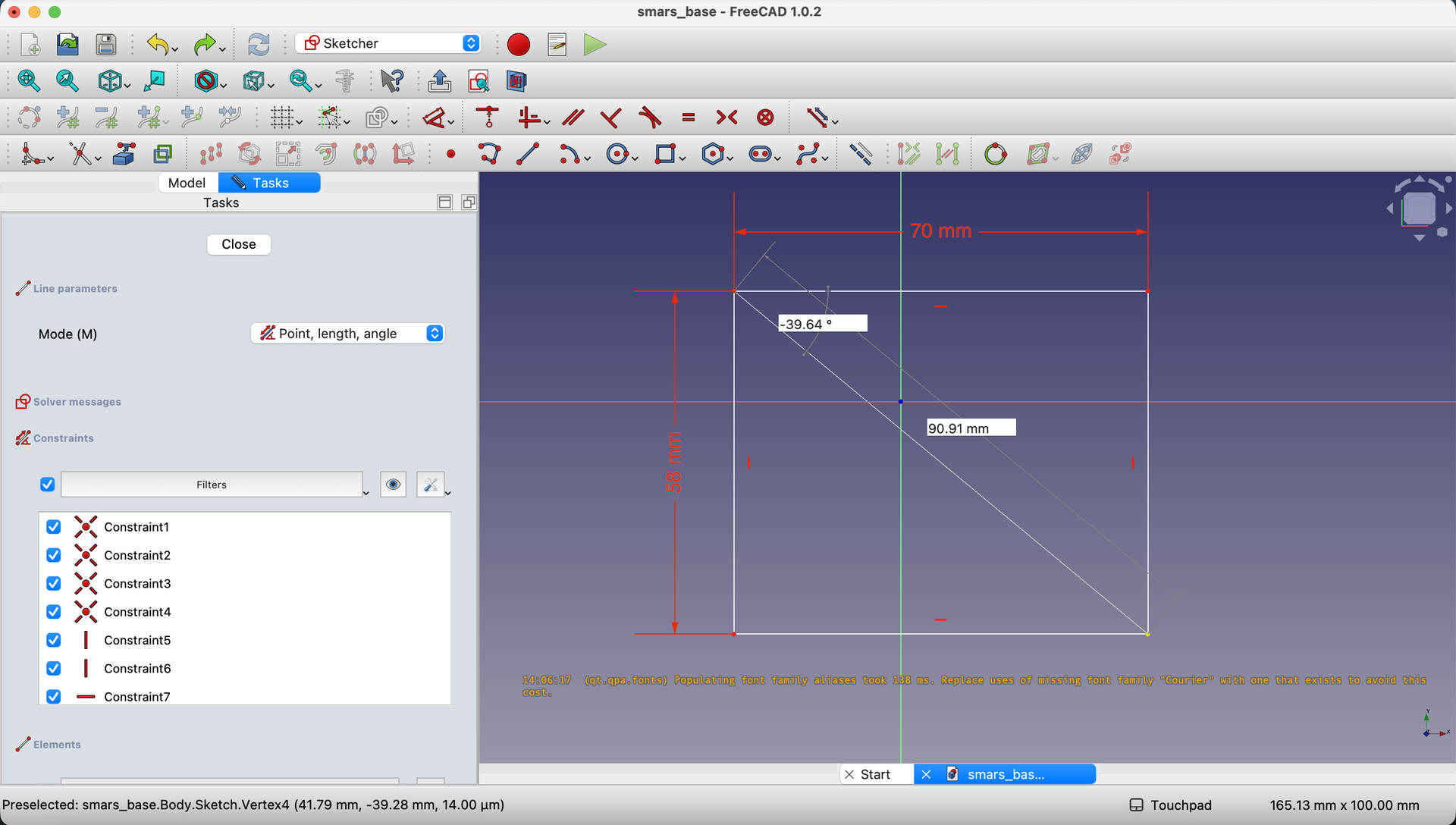Click the Undo arrow icon
Viewport: 1456px width, 825px height.
click(x=158, y=44)
